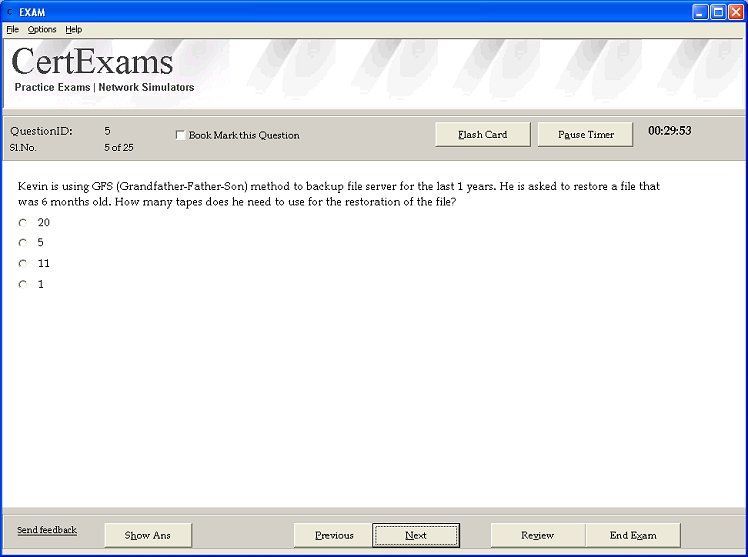Open the Help menu
The width and height of the screenshot is (748, 557).
73,30
